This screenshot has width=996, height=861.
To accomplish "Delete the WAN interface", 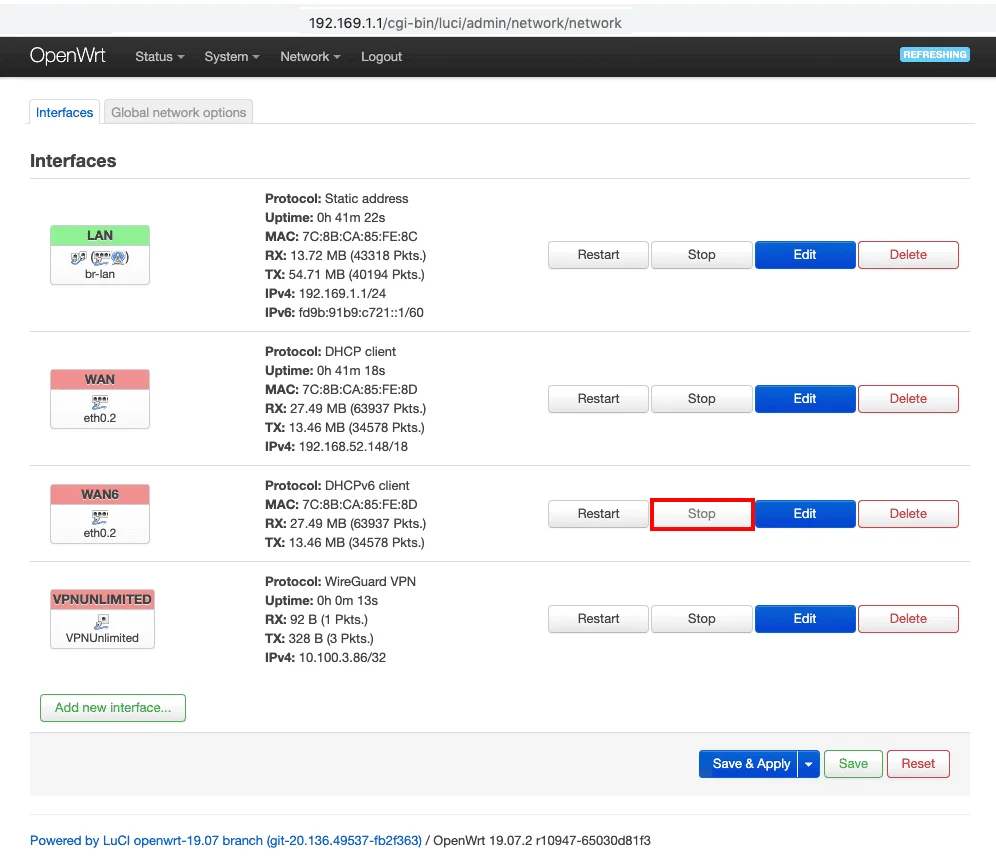I will pyautogui.click(x=908, y=399).
